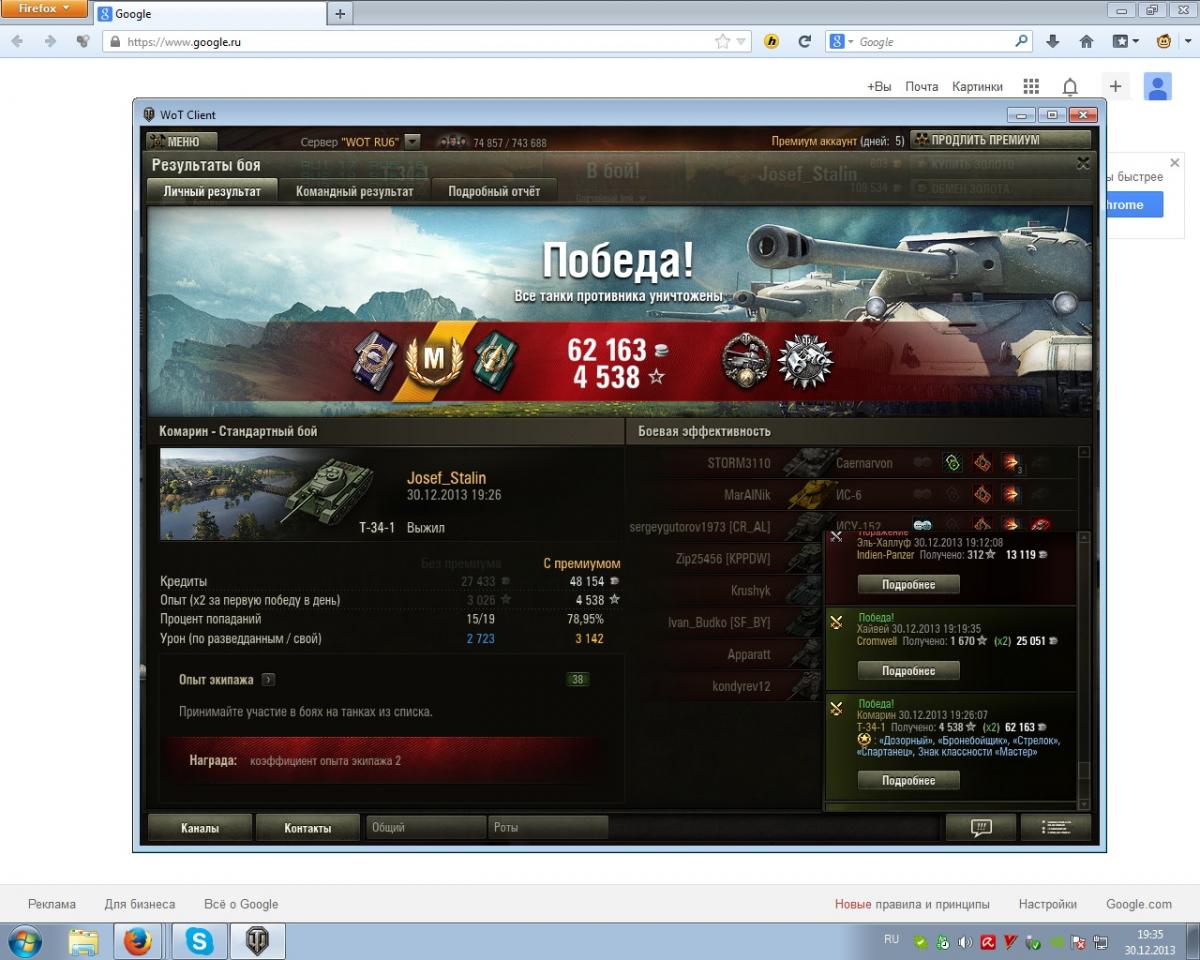Click the Master 'M' class badge icon
The image size is (1200, 960).
tap(433, 359)
